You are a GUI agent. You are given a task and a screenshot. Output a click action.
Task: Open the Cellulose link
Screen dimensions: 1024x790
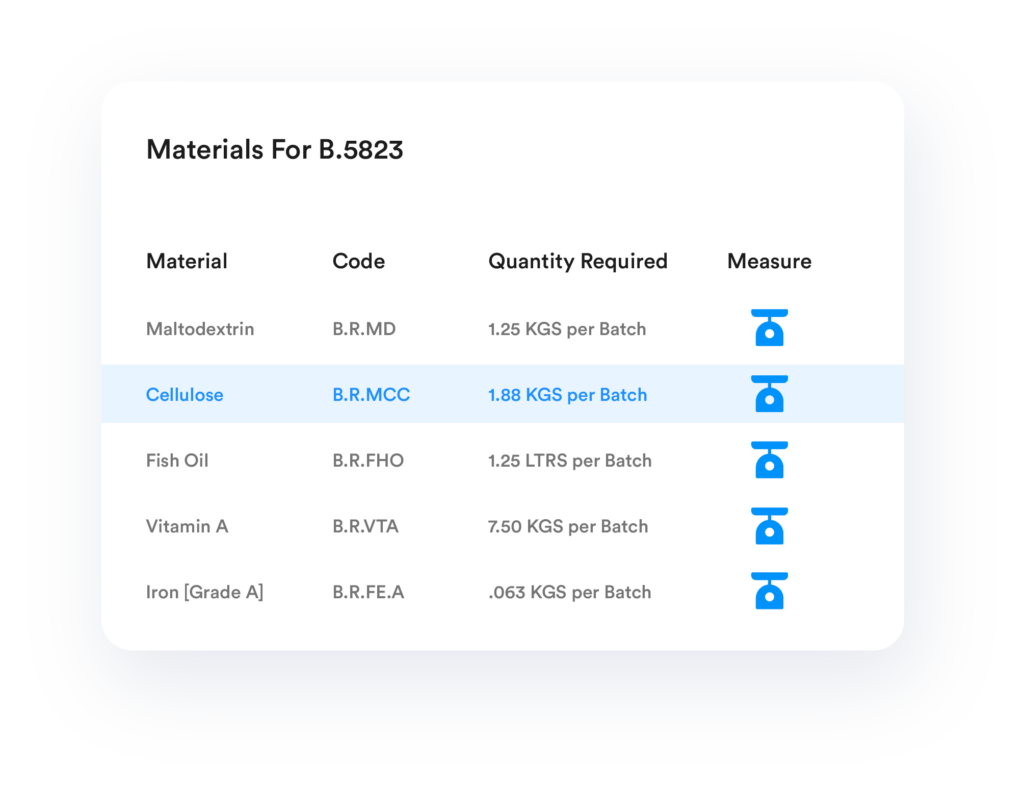tap(184, 394)
